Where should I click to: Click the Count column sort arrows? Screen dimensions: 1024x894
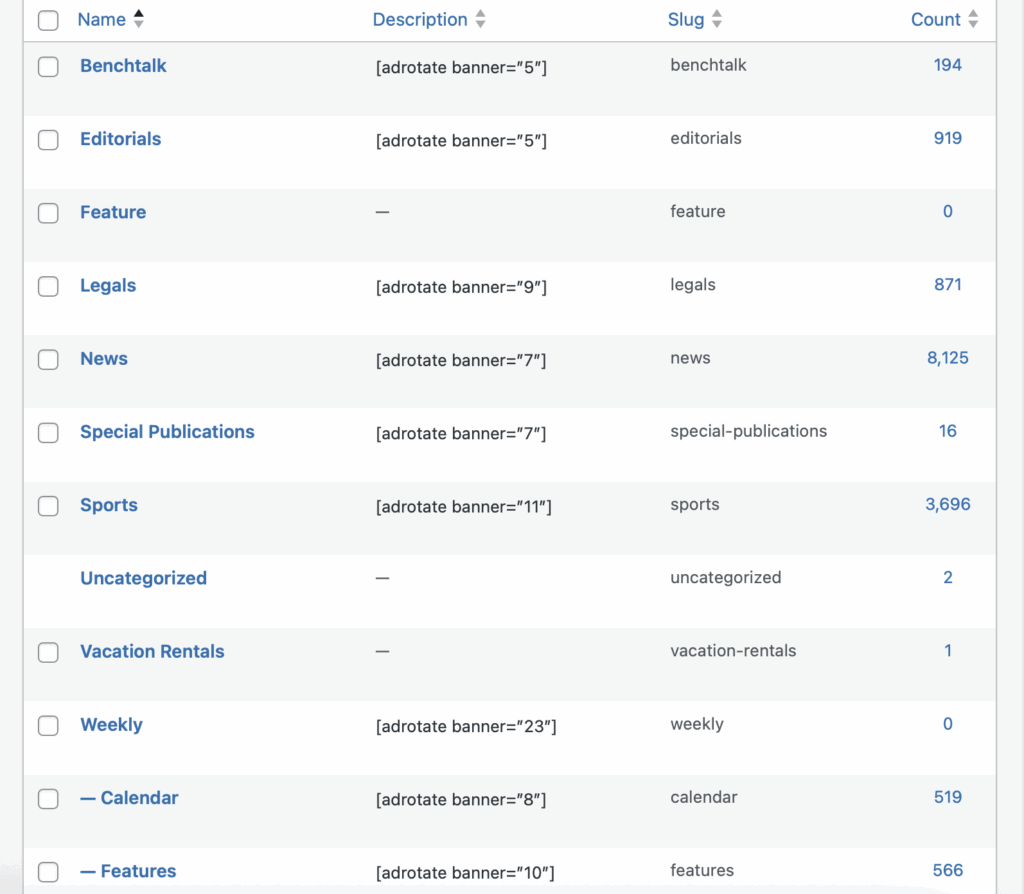tap(973, 19)
